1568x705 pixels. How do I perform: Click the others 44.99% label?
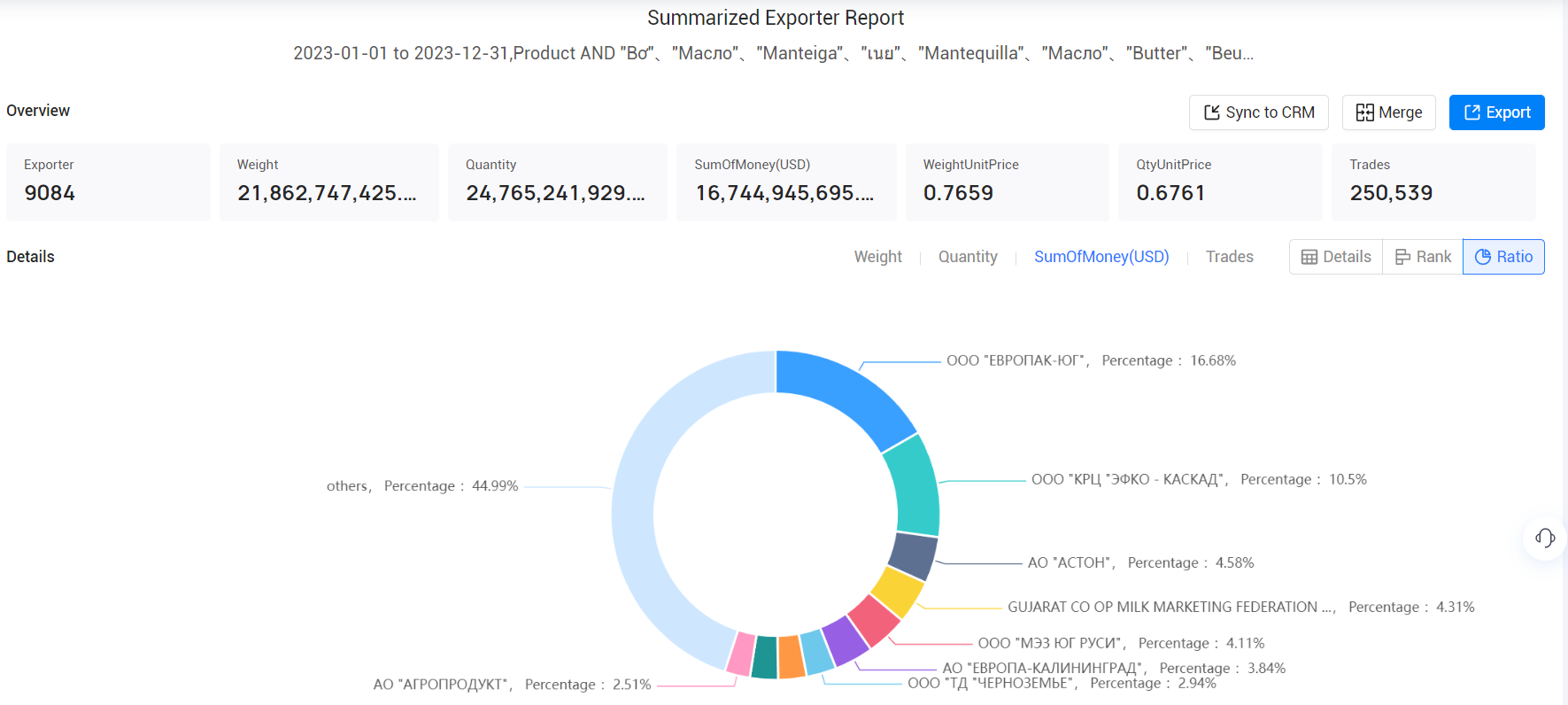coord(422,486)
